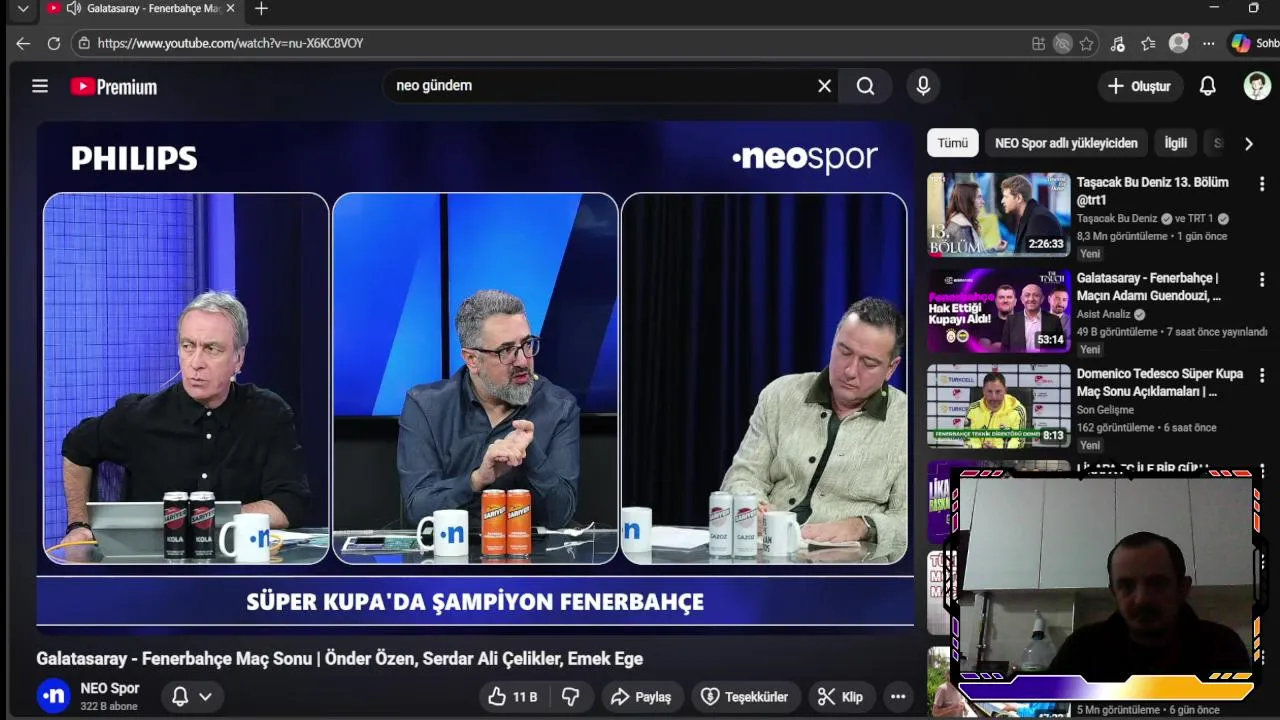Open the Oluştur create button
The width and height of the screenshot is (1280, 720).
(1139, 86)
